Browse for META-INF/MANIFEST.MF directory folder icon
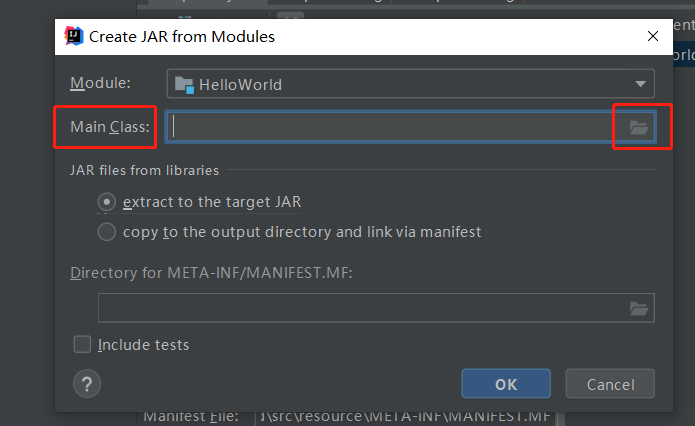Image resolution: width=695 pixels, height=426 pixels. (x=639, y=308)
